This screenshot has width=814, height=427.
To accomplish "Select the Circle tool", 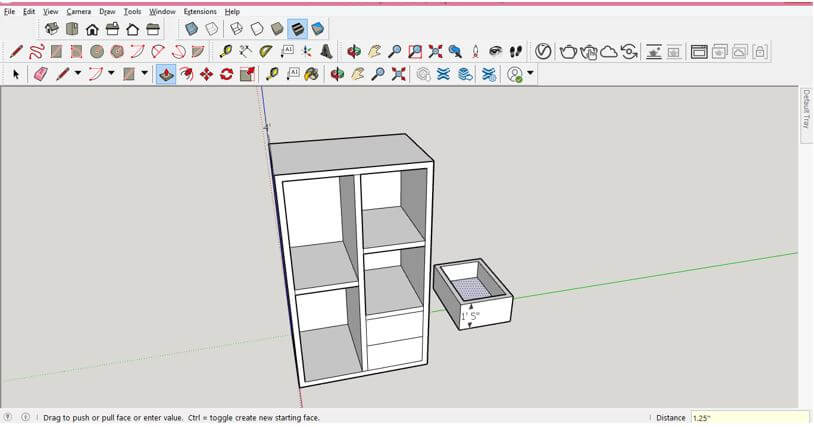I will click(97, 51).
